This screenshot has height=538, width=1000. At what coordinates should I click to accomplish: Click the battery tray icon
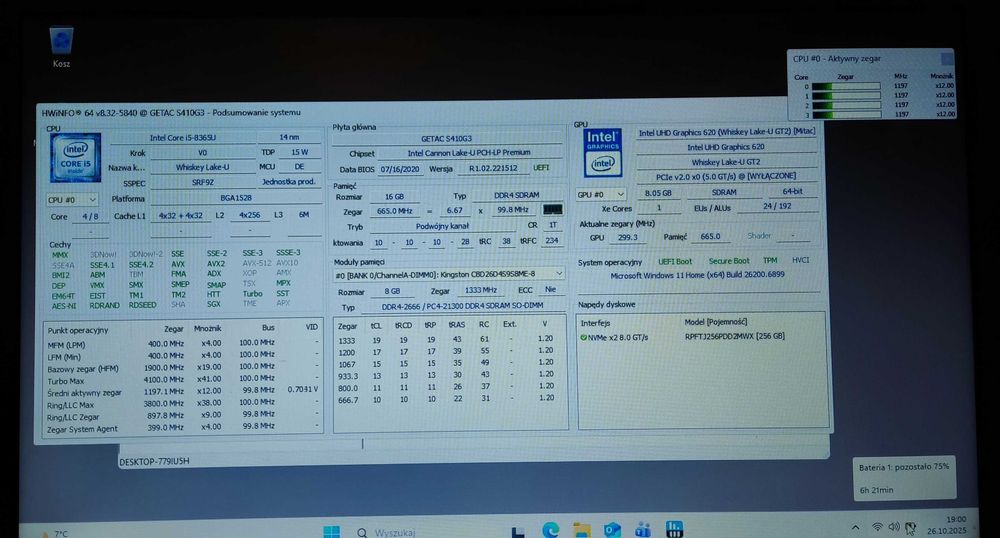pyautogui.click(x=911, y=528)
